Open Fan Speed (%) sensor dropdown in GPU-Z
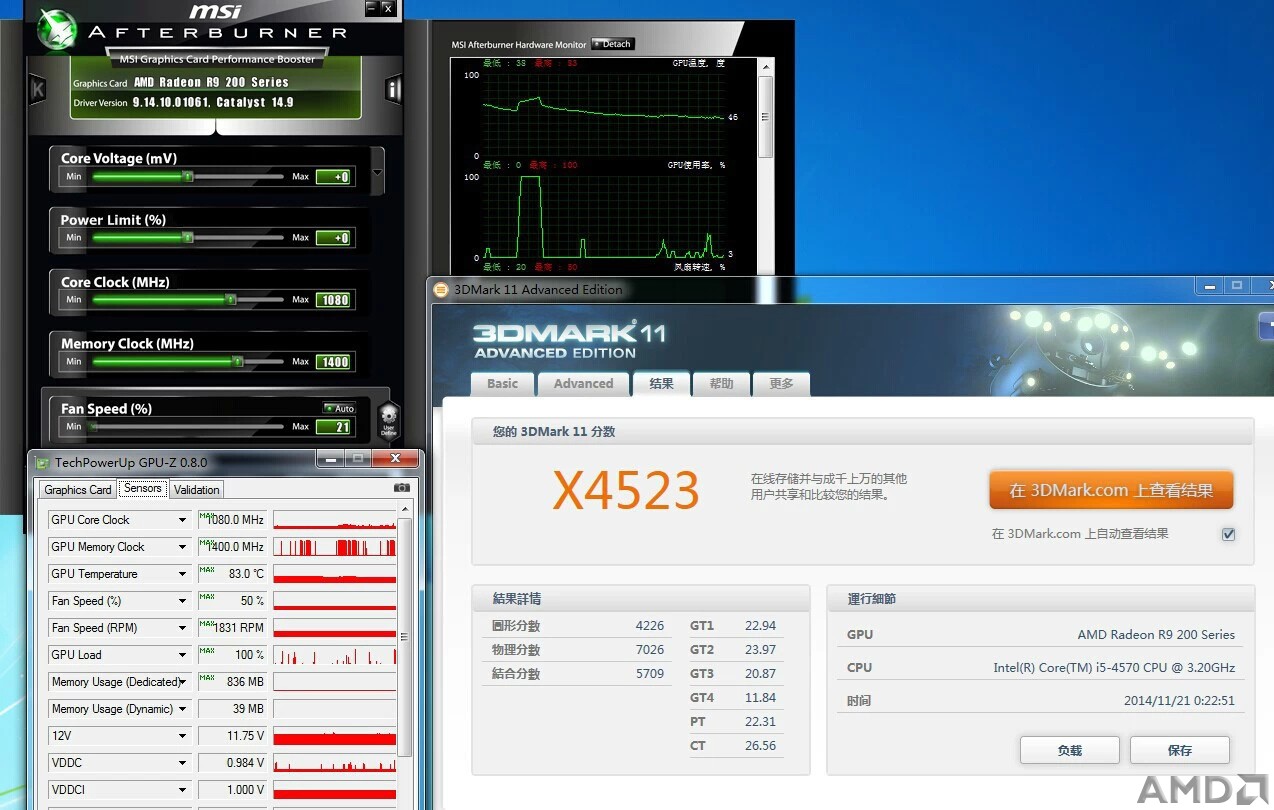The width and height of the screenshot is (1274, 810). [183, 601]
